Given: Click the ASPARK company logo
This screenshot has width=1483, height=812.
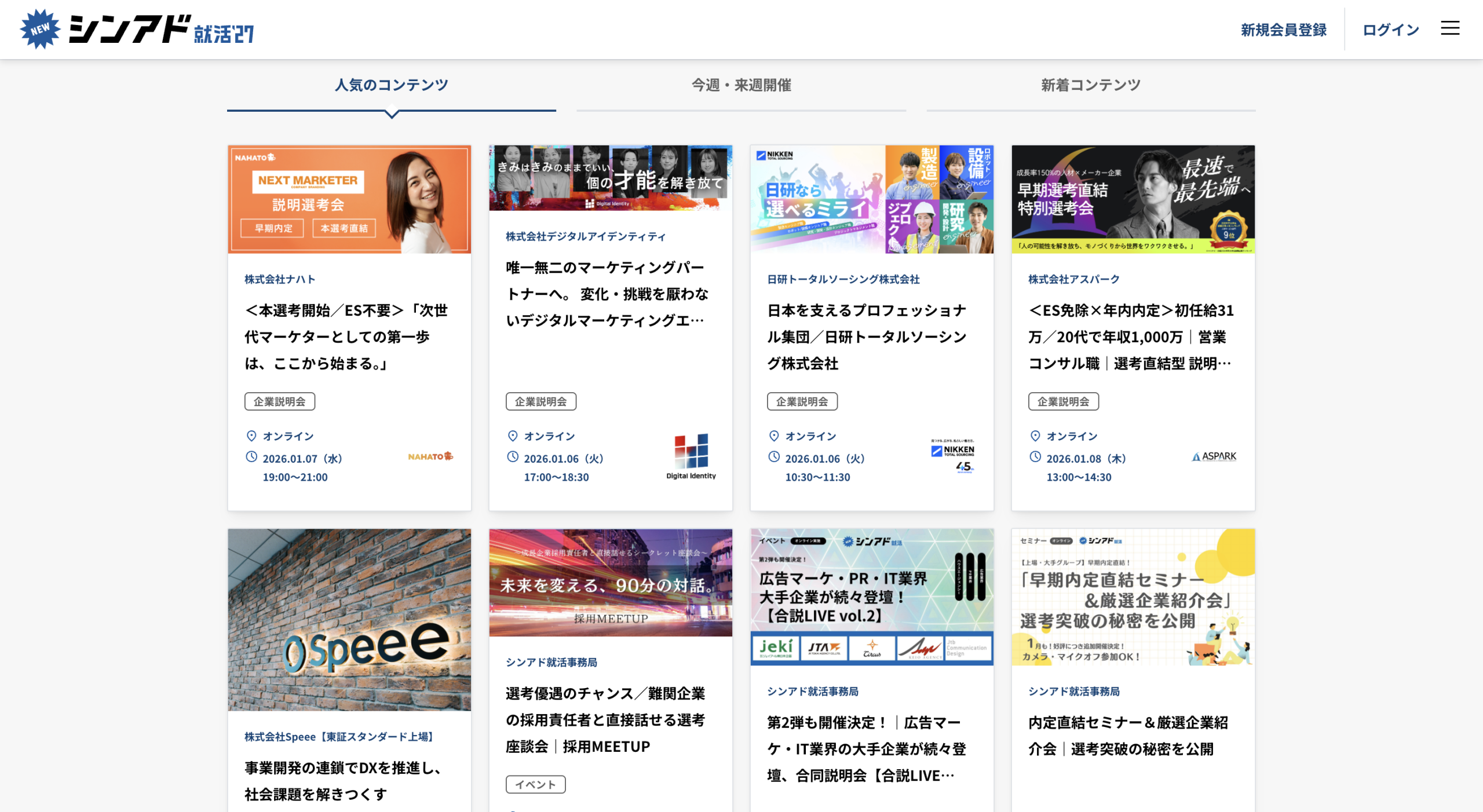Looking at the screenshot, I should [x=1214, y=456].
